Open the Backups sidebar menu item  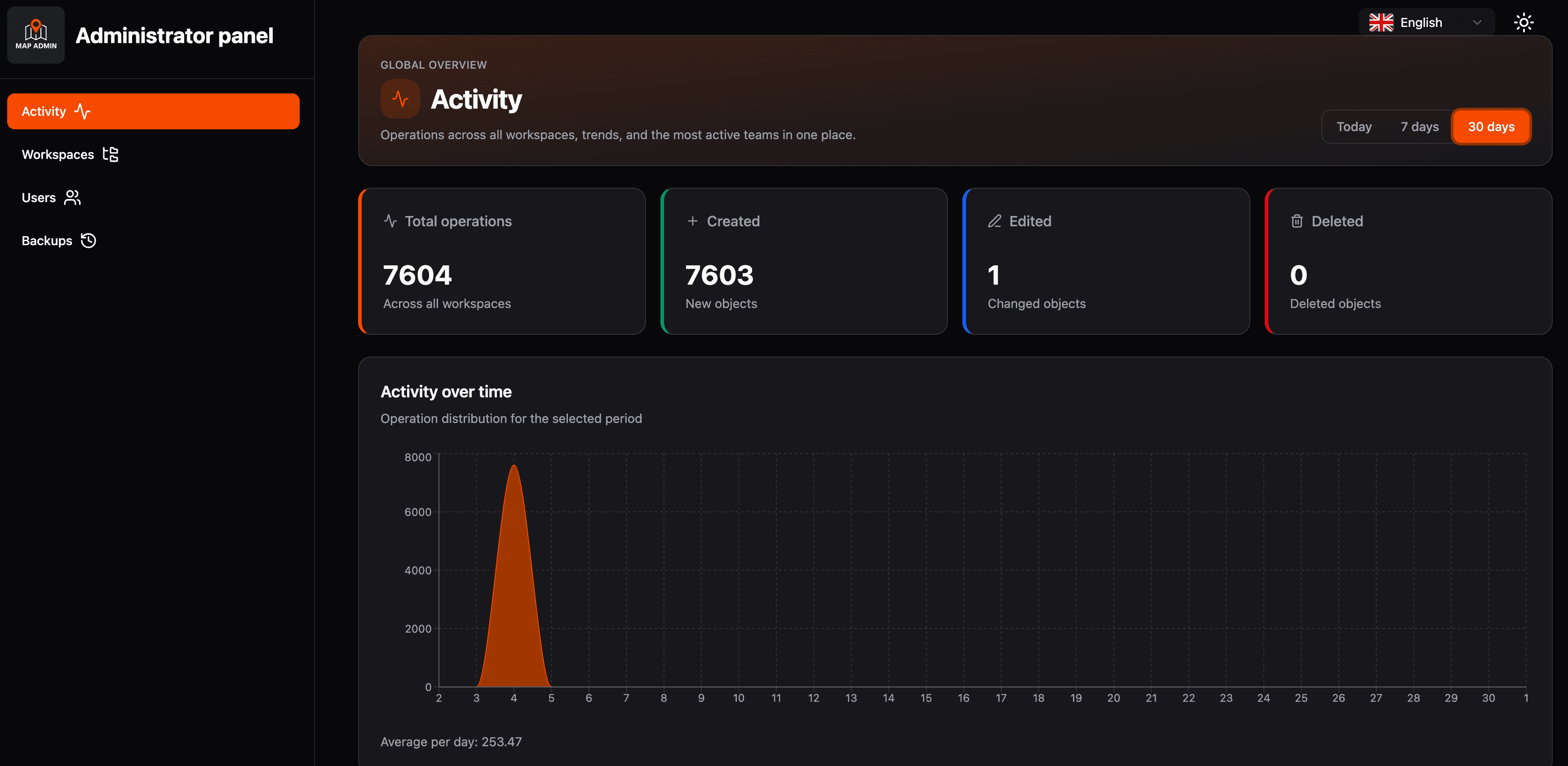click(x=153, y=241)
